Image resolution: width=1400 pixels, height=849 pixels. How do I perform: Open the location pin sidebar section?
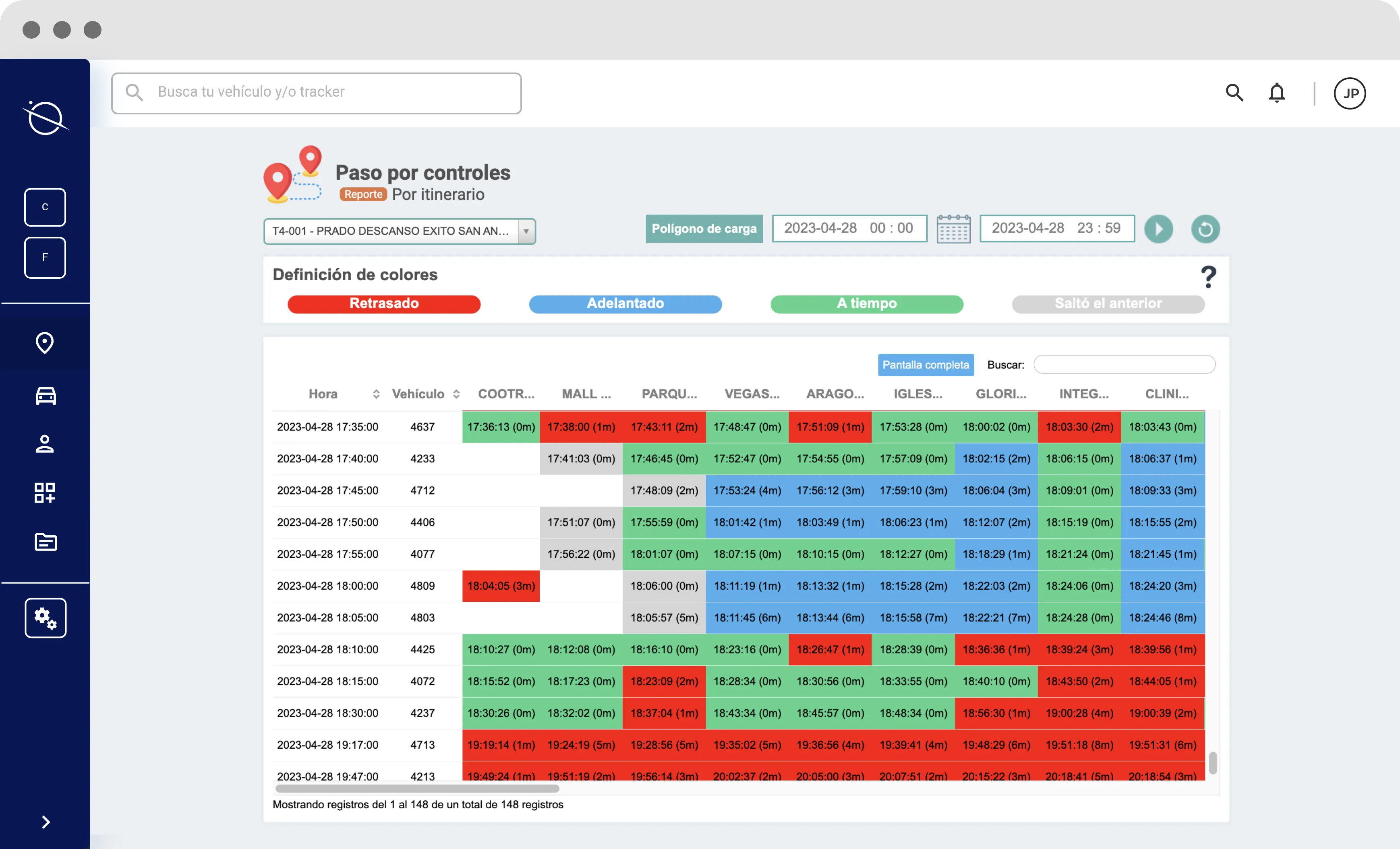[45, 343]
